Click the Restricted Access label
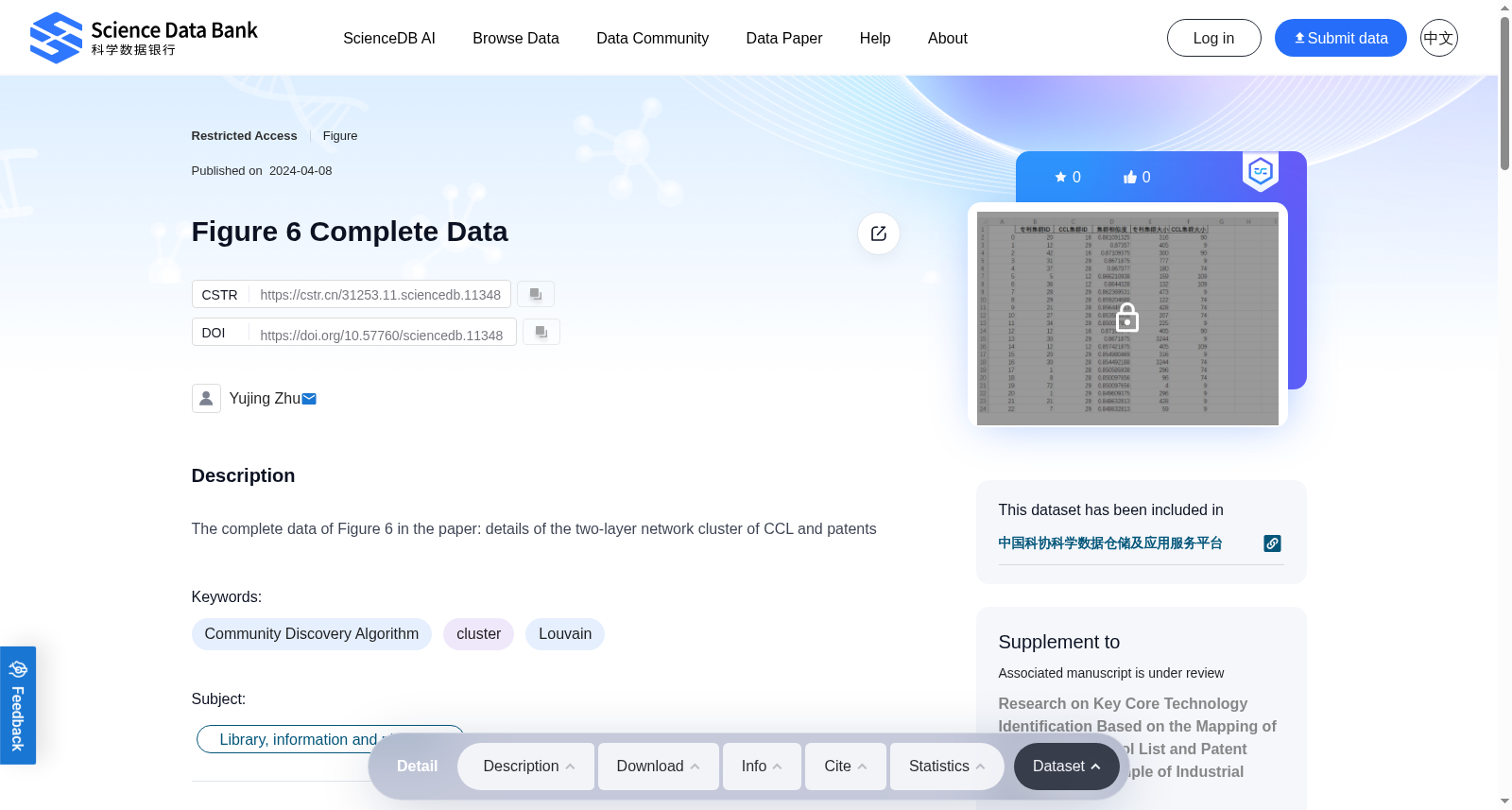Viewport: 1512px width, 810px height. tap(244, 136)
